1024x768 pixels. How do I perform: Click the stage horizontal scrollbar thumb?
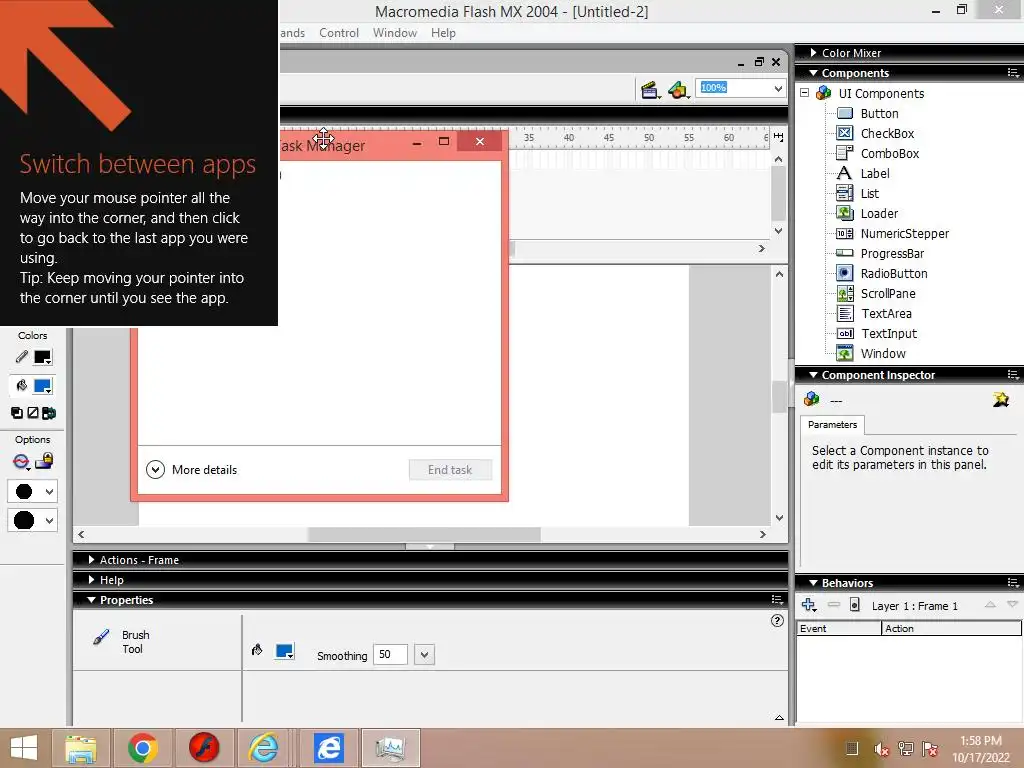[x=424, y=534]
